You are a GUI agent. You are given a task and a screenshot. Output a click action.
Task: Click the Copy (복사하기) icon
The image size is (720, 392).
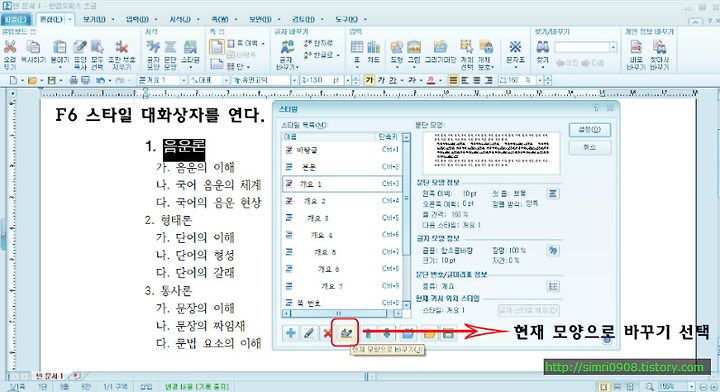[33, 47]
